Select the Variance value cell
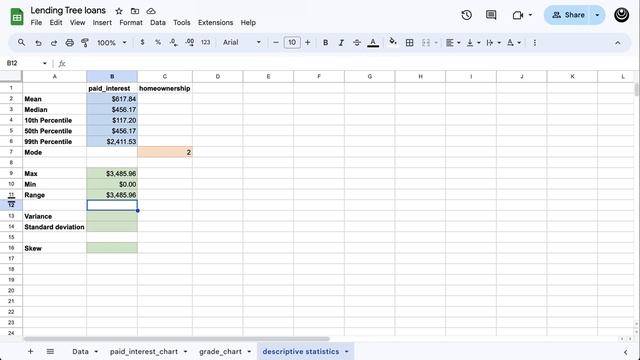This screenshot has height=360, width=640. pos(112,216)
